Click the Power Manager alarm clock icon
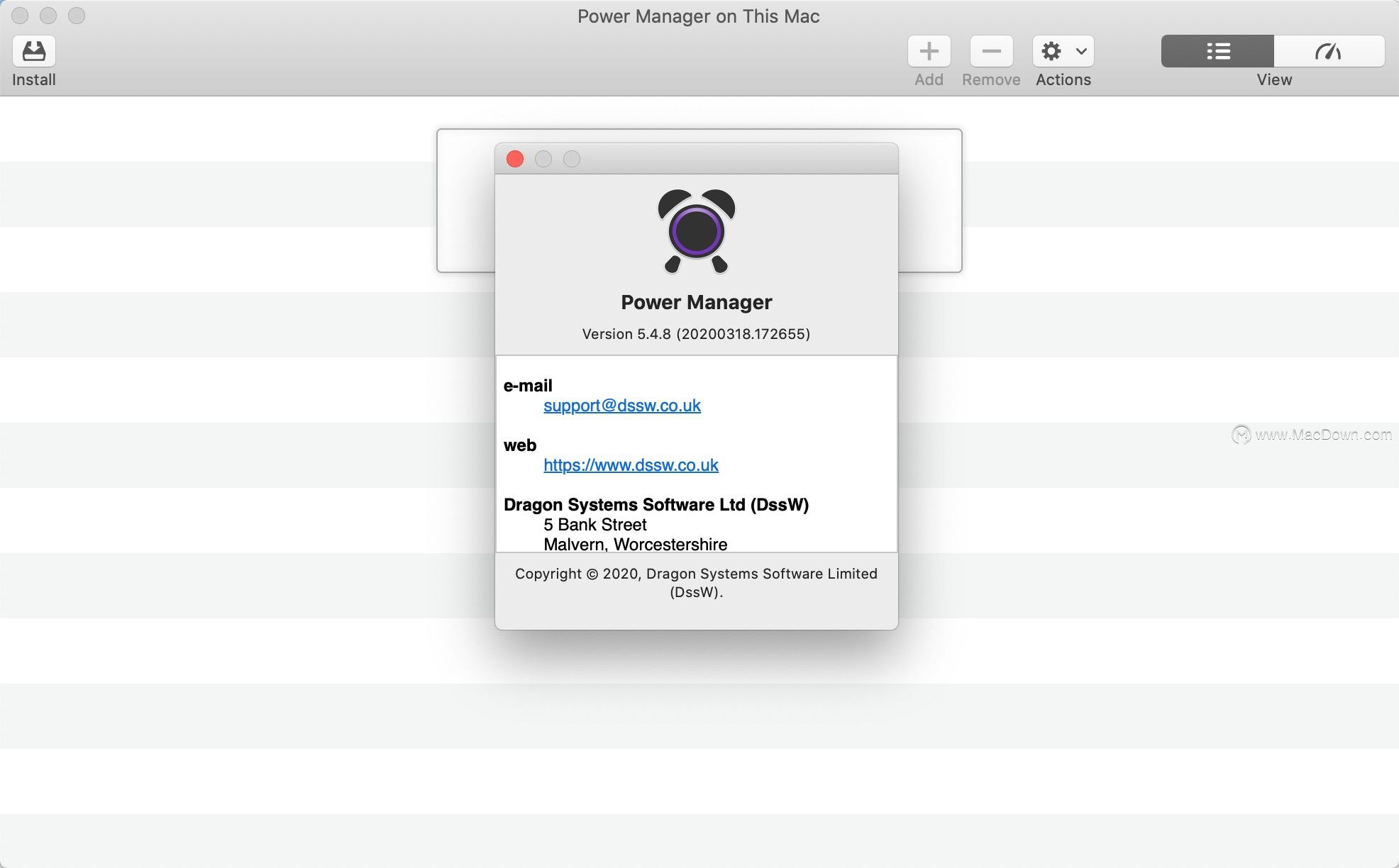Viewport: 1399px width, 868px height. (697, 231)
